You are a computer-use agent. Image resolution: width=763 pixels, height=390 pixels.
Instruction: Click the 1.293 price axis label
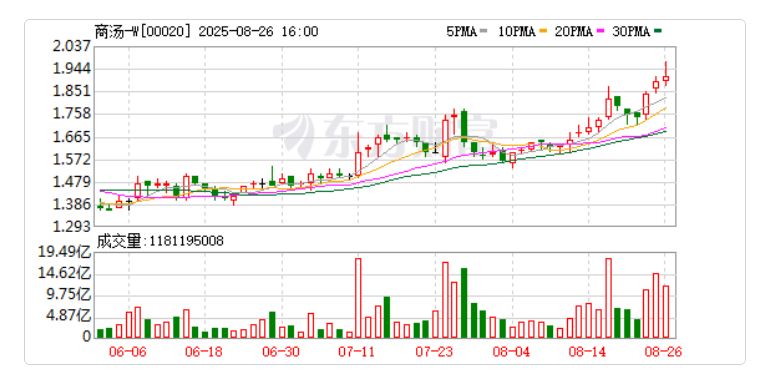point(72,226)
